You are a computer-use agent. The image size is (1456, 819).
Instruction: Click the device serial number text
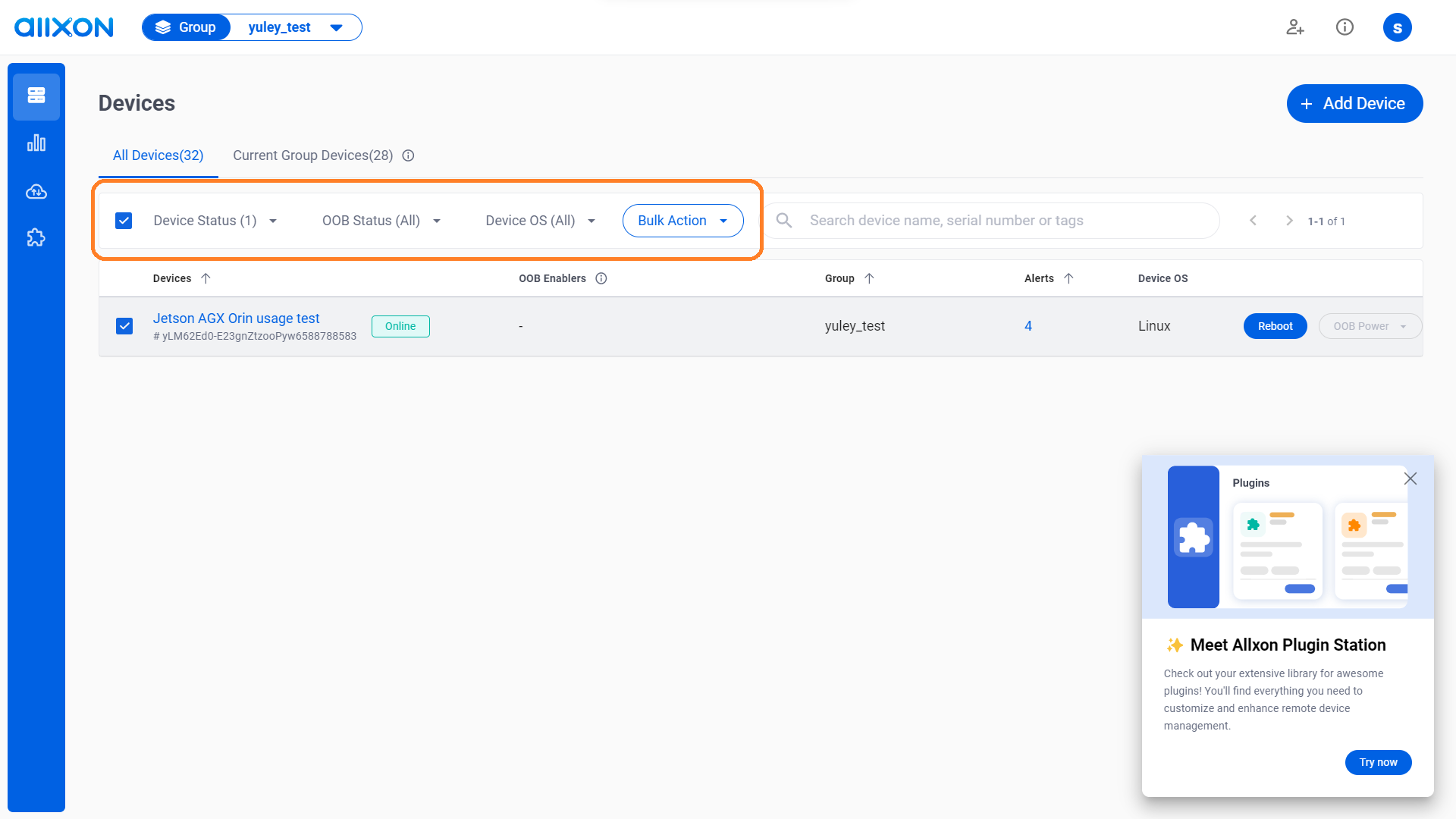(x=255, y=336)
